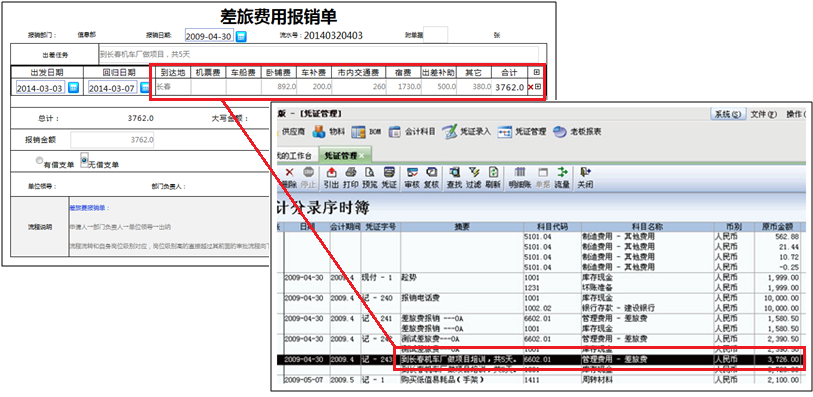Click the 出差任务 text field
813x397 pixels.
coord(318,54)
